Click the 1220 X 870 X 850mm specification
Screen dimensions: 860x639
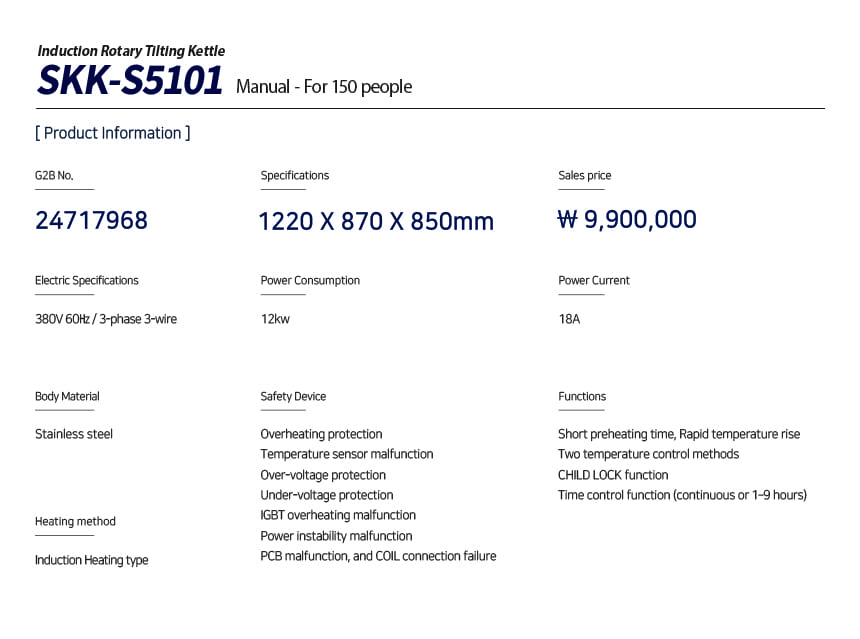(376, 221)
